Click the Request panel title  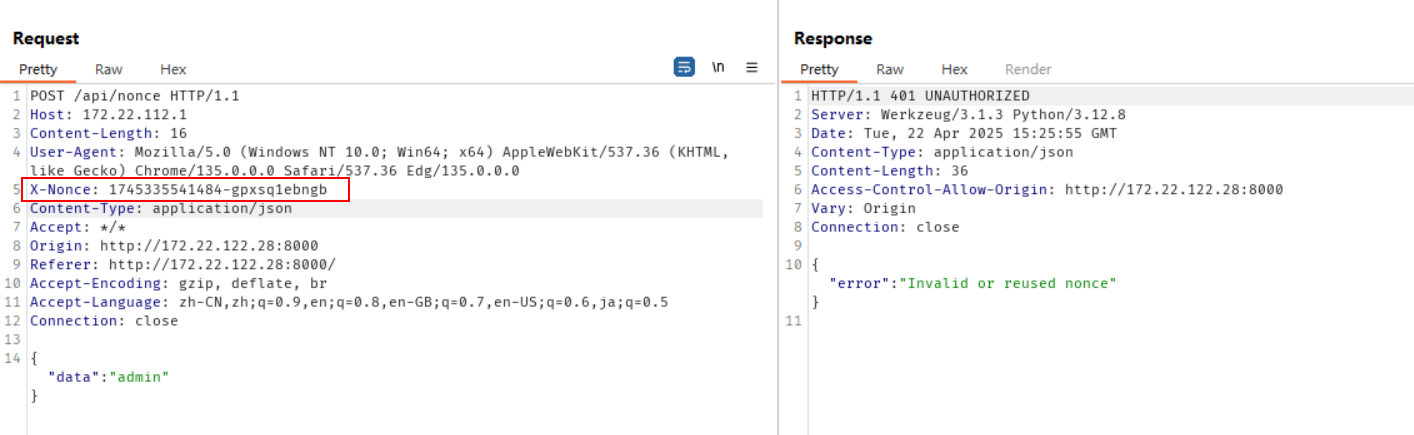tap(46, 39)
